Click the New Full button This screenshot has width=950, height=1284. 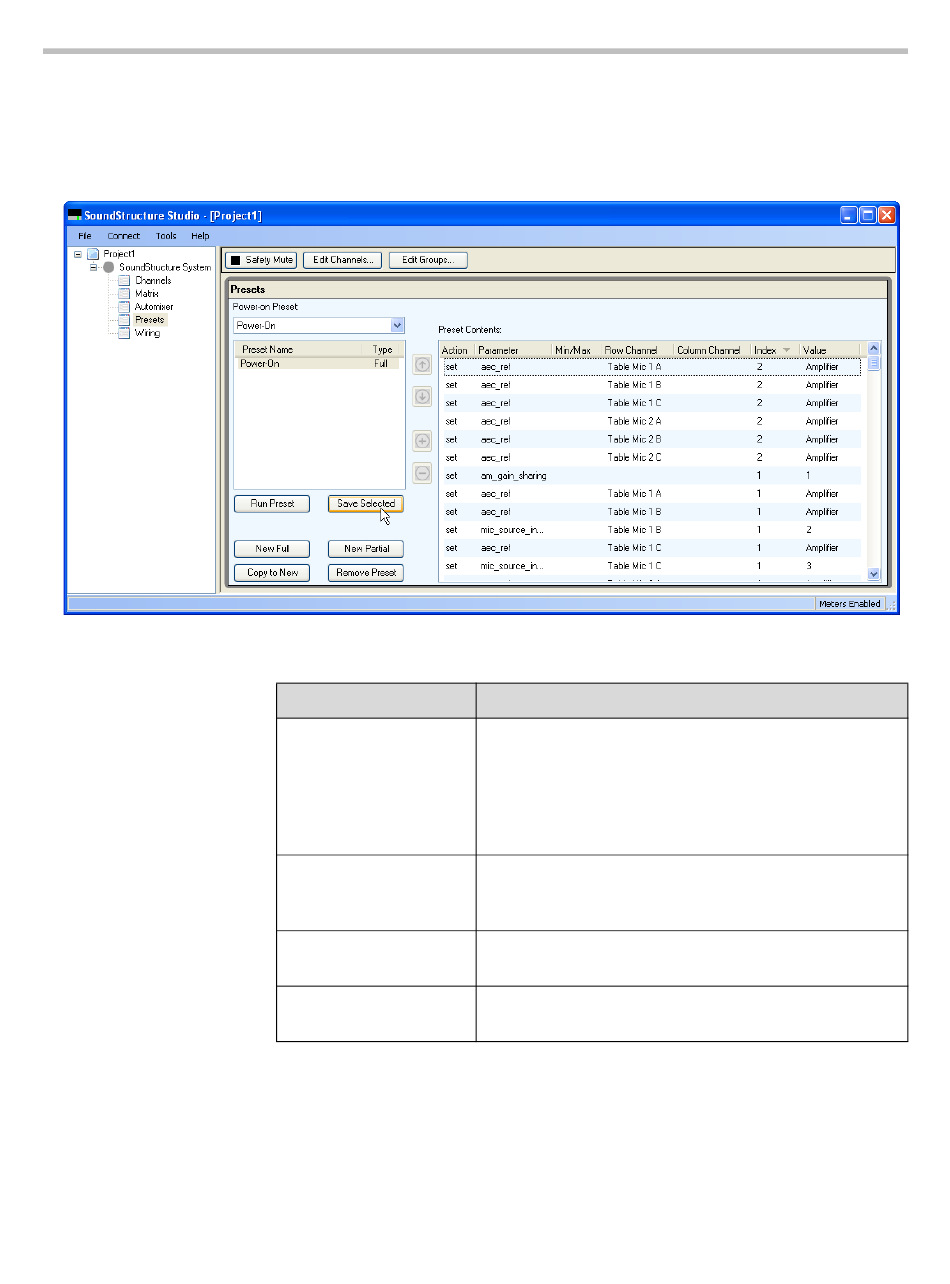(272, 549)
